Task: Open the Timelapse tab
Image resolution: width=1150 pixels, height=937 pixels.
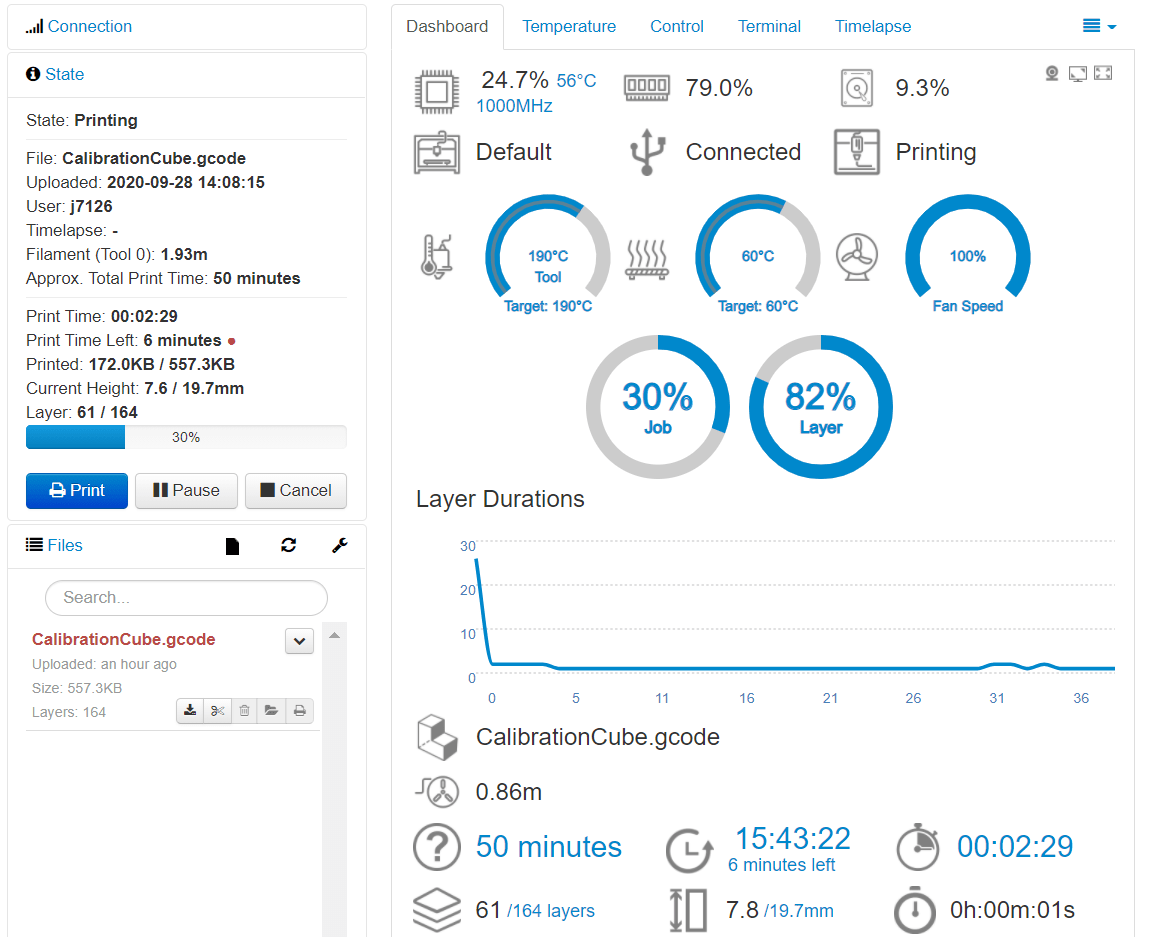Action: tap(872, 26)
